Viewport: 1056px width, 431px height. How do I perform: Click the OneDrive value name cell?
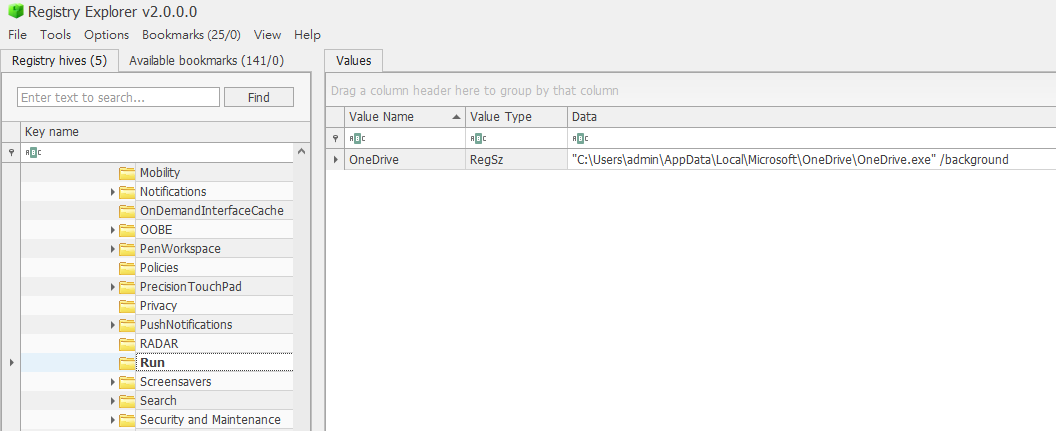(x=405, y=160)
